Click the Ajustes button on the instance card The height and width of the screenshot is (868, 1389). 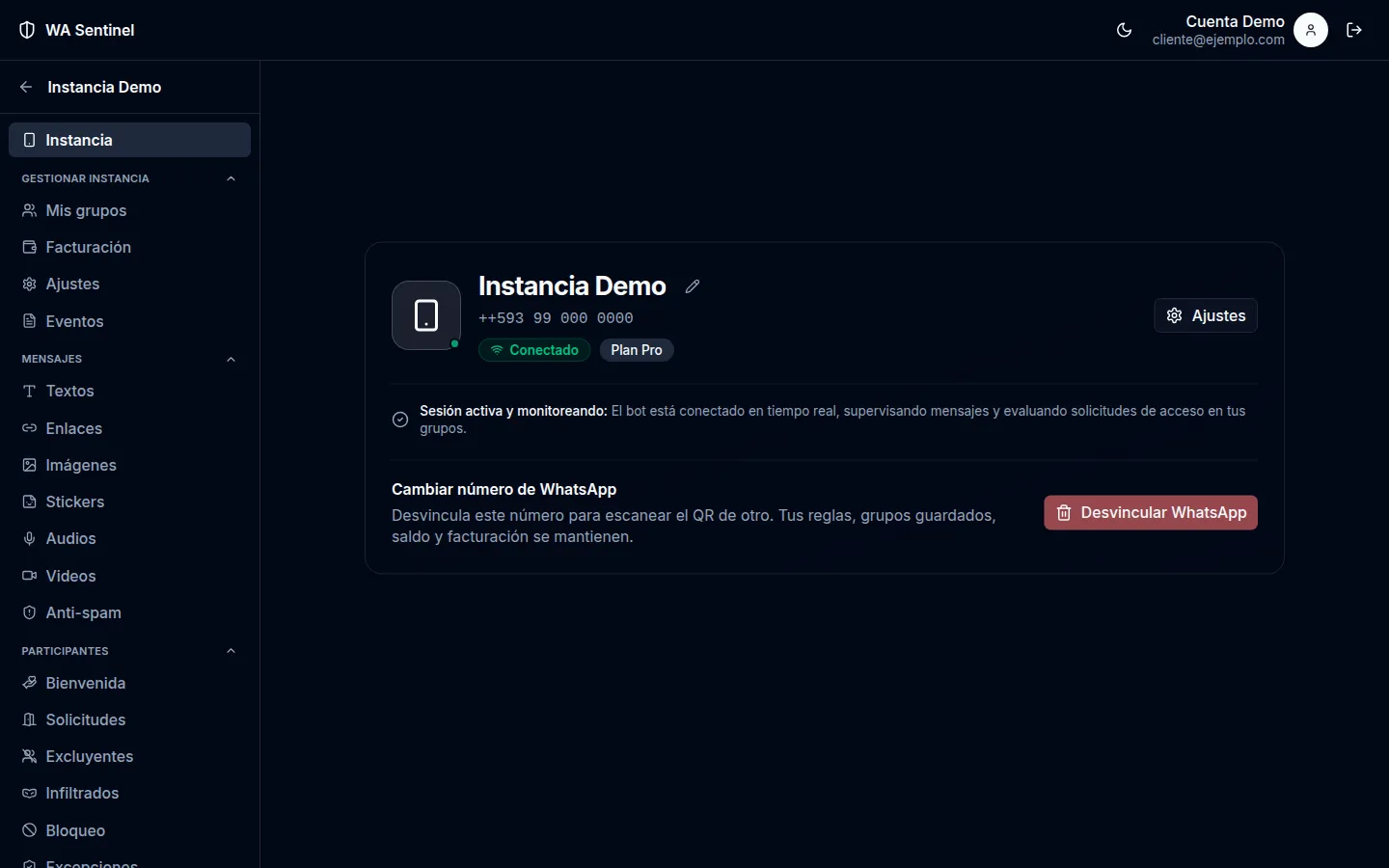(1206, 315)
